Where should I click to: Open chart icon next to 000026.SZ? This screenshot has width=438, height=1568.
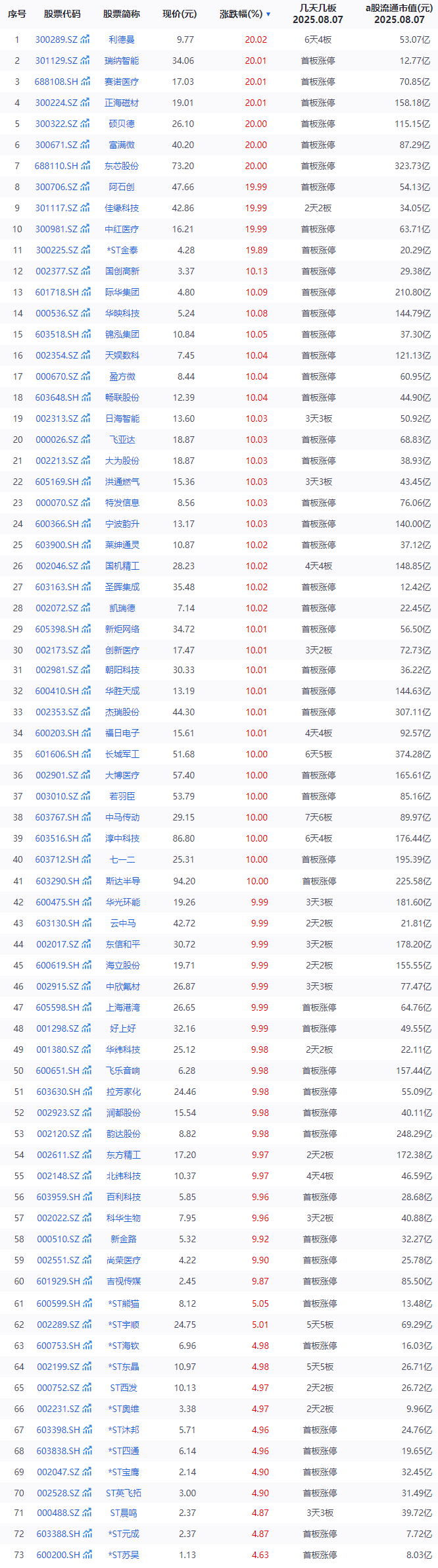pos(86,440)
